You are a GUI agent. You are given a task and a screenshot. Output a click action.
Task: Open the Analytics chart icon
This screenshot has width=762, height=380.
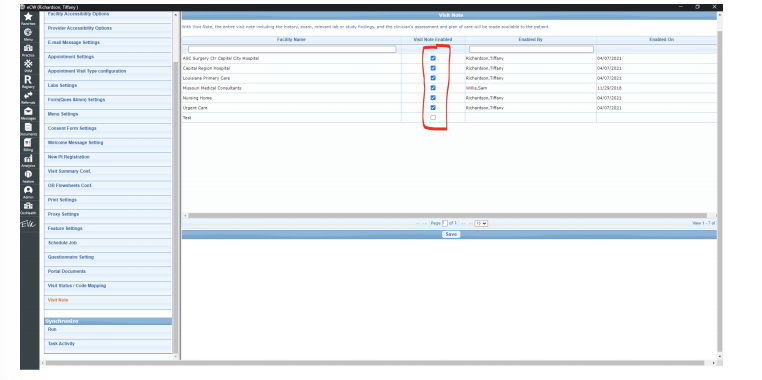28,160
